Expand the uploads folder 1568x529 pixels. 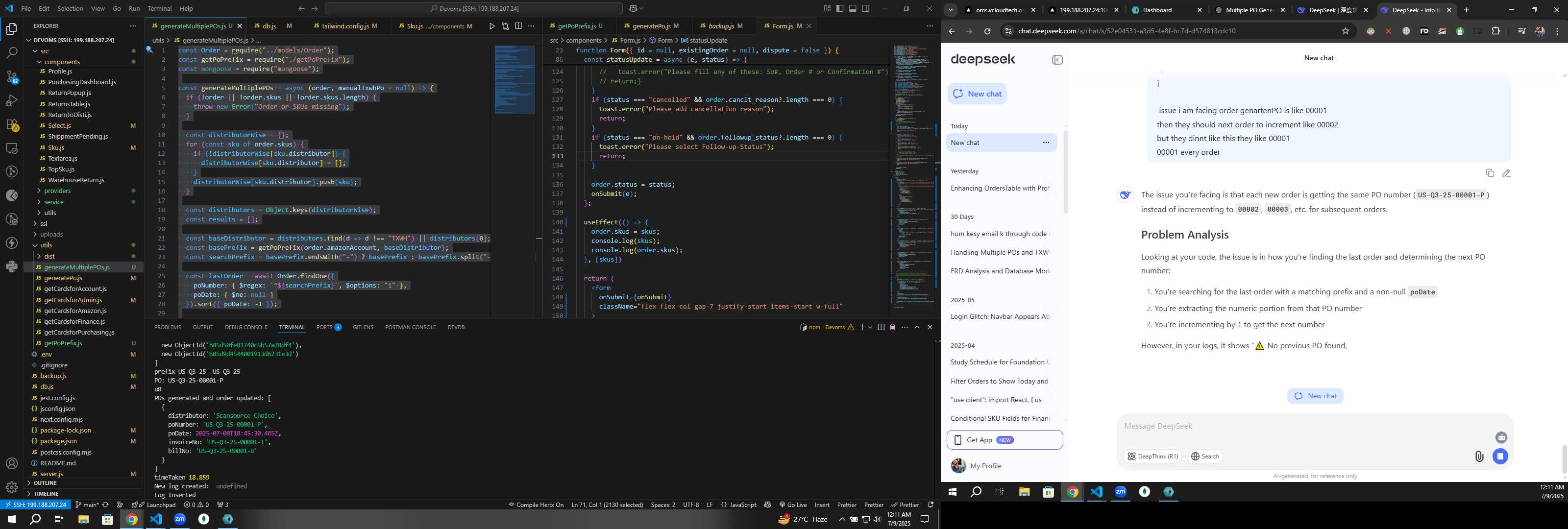tap(52, 234)
